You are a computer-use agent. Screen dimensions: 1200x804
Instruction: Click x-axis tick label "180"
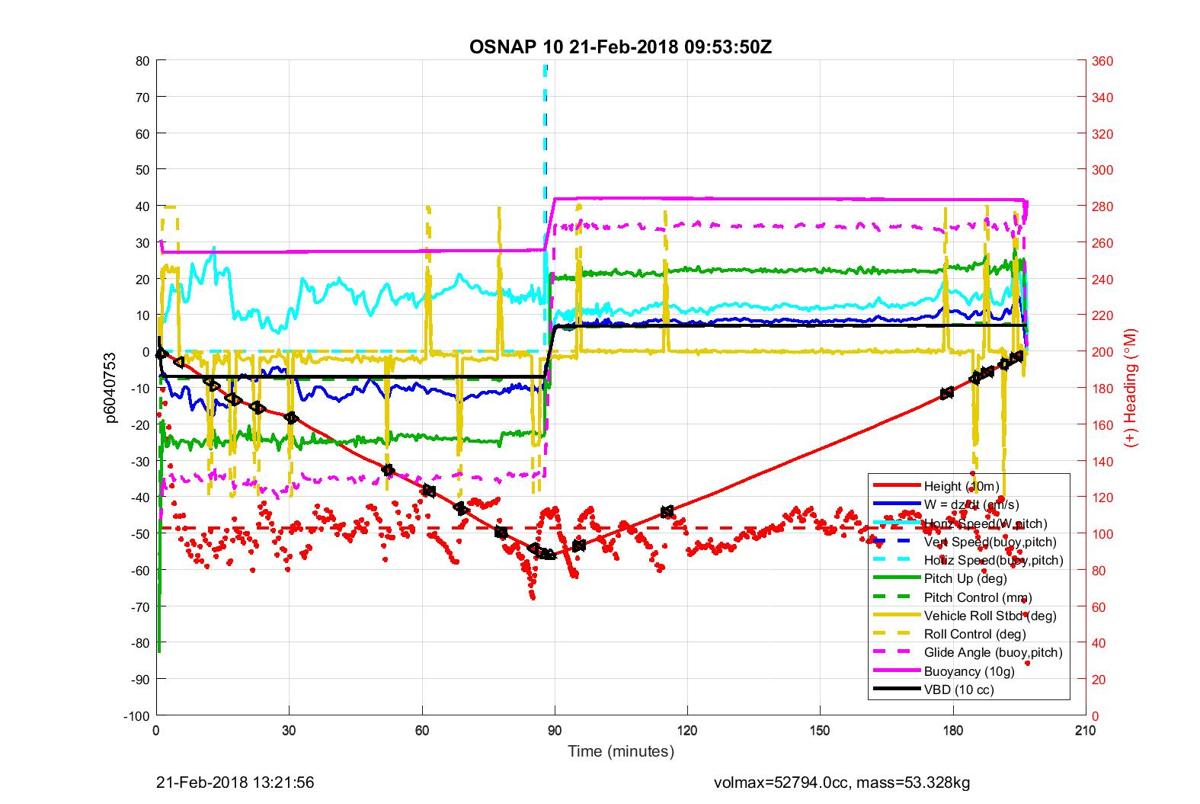[x=953, y=731]
